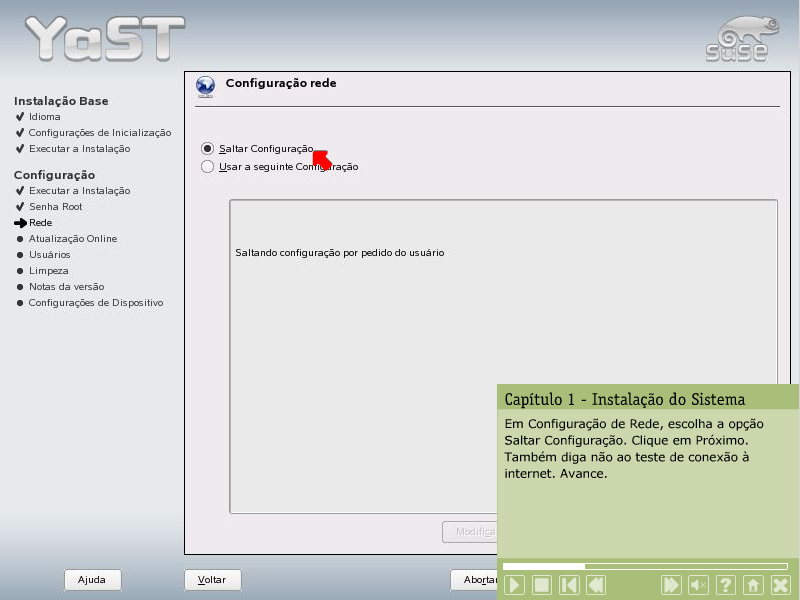
Task: Click the Voltar button
Action: click(212, 580)
